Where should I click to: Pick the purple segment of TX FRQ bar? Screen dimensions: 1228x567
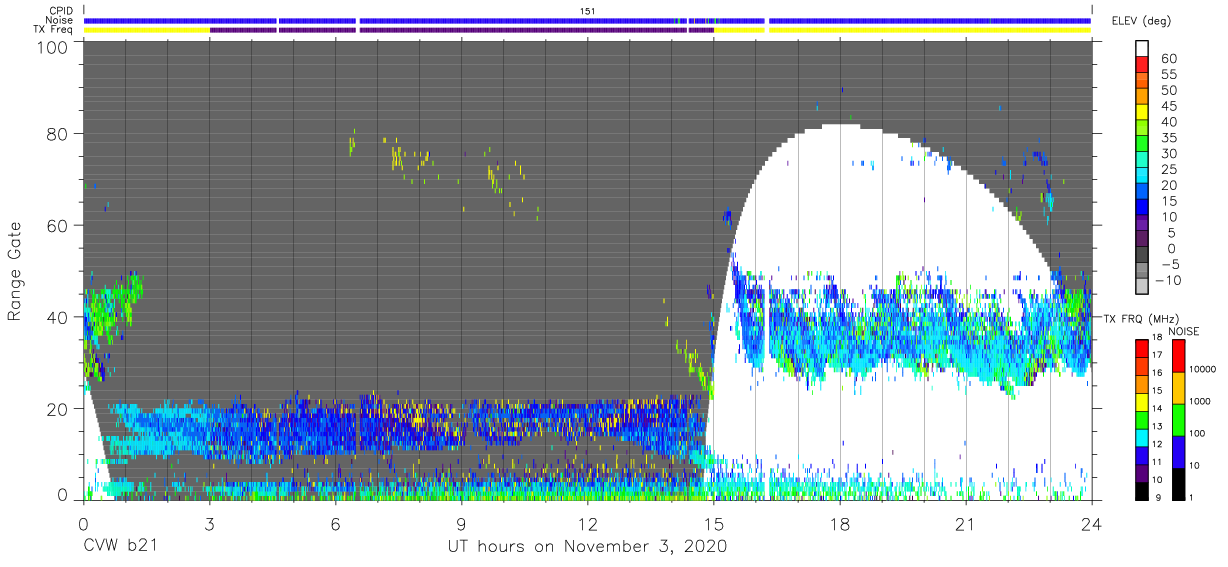pos(1142,474)
